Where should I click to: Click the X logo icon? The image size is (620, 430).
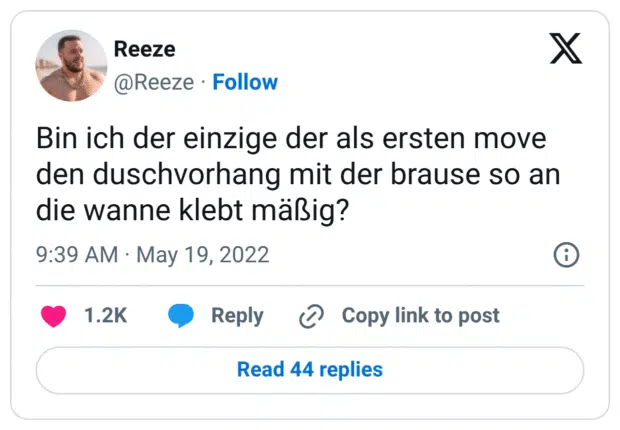coord(566,48)
